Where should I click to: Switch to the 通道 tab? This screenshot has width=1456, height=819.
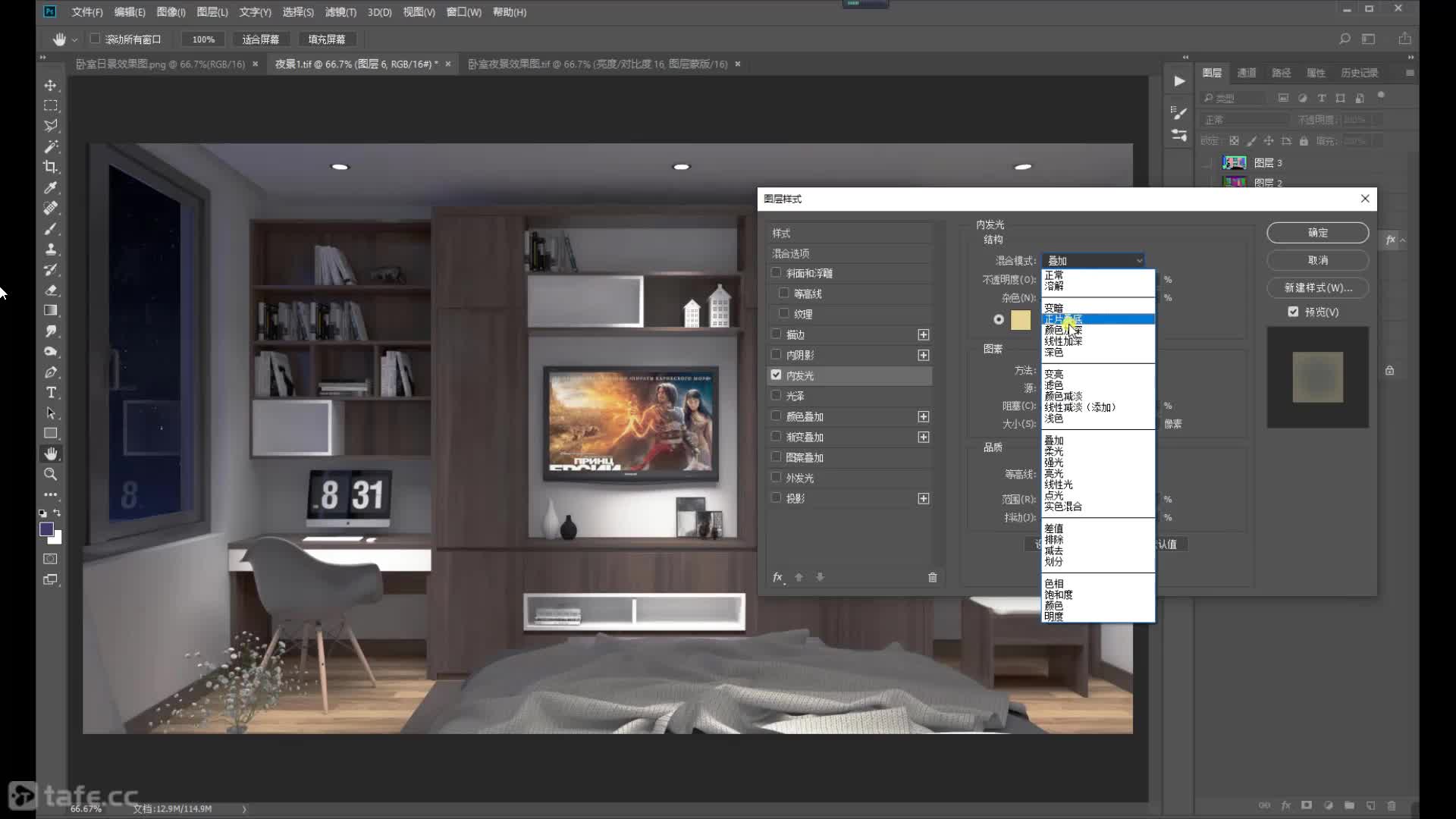[1247, 73]
